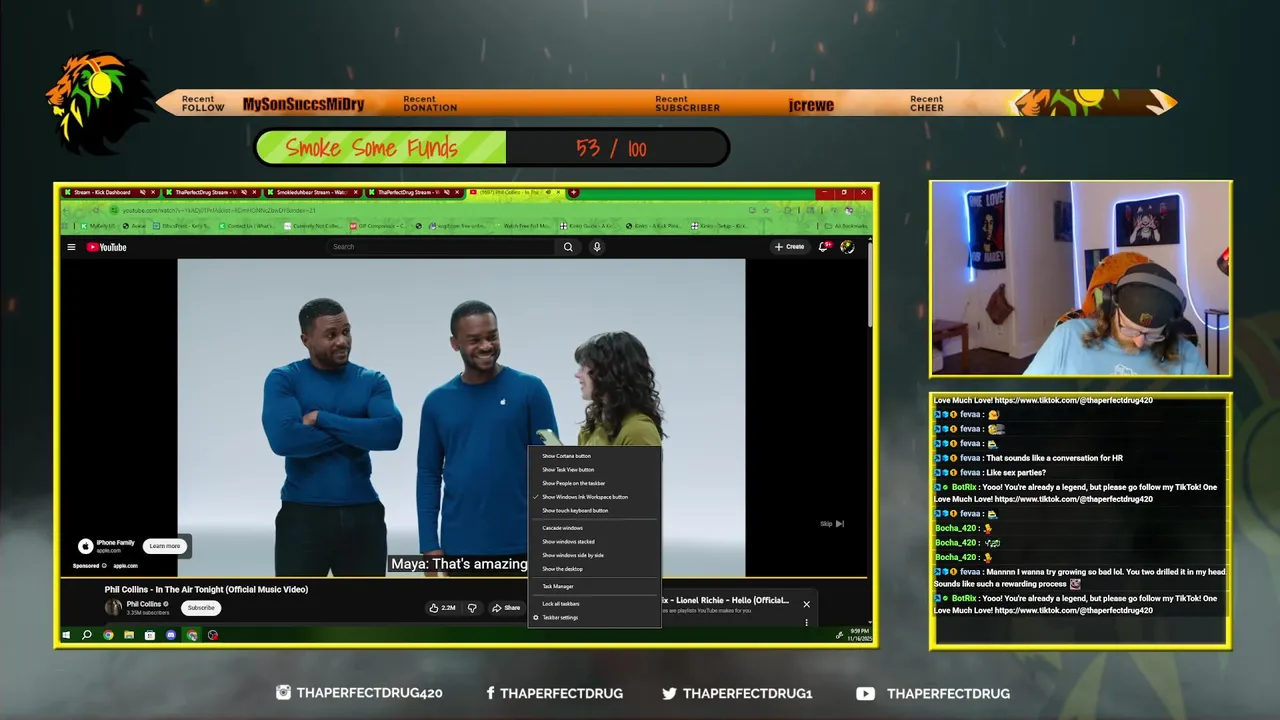Open Discord from the taskbar
1280x720 pixels.
[171, 635]
